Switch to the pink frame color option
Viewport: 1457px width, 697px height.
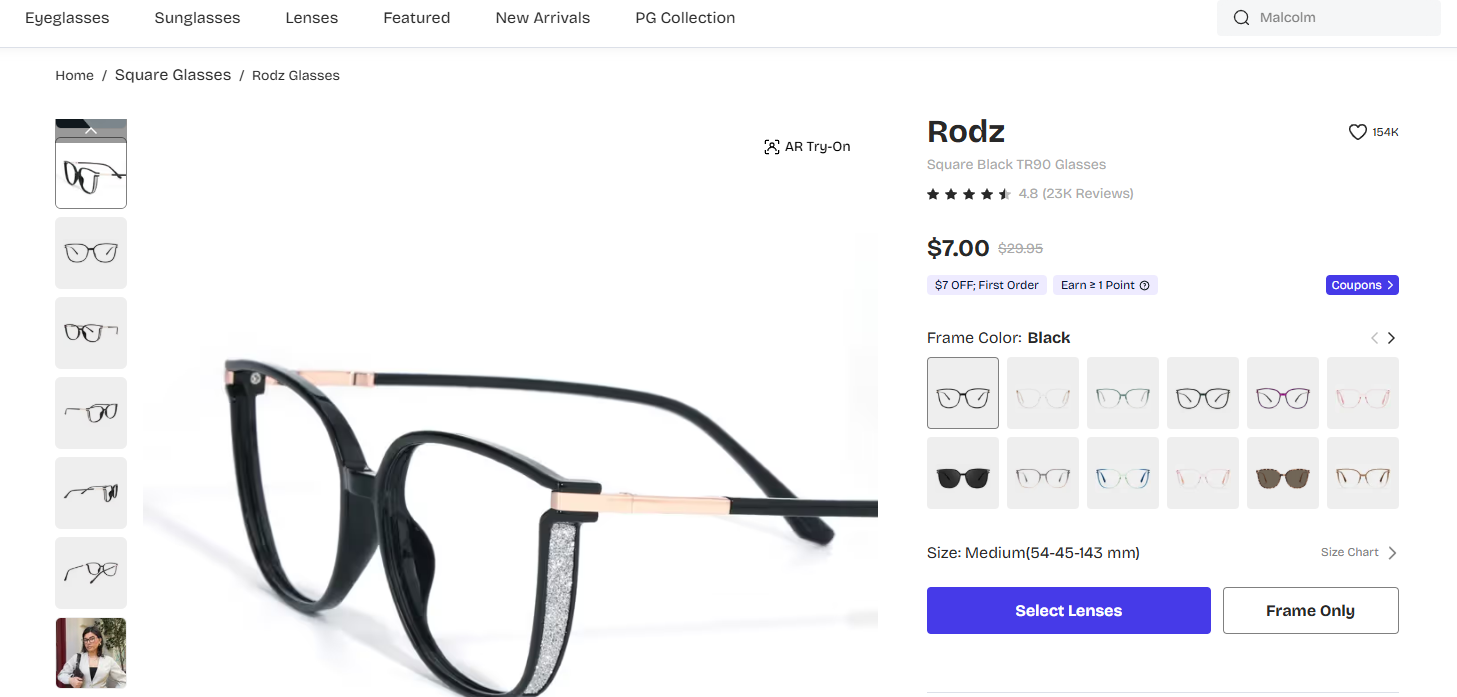1363,392
